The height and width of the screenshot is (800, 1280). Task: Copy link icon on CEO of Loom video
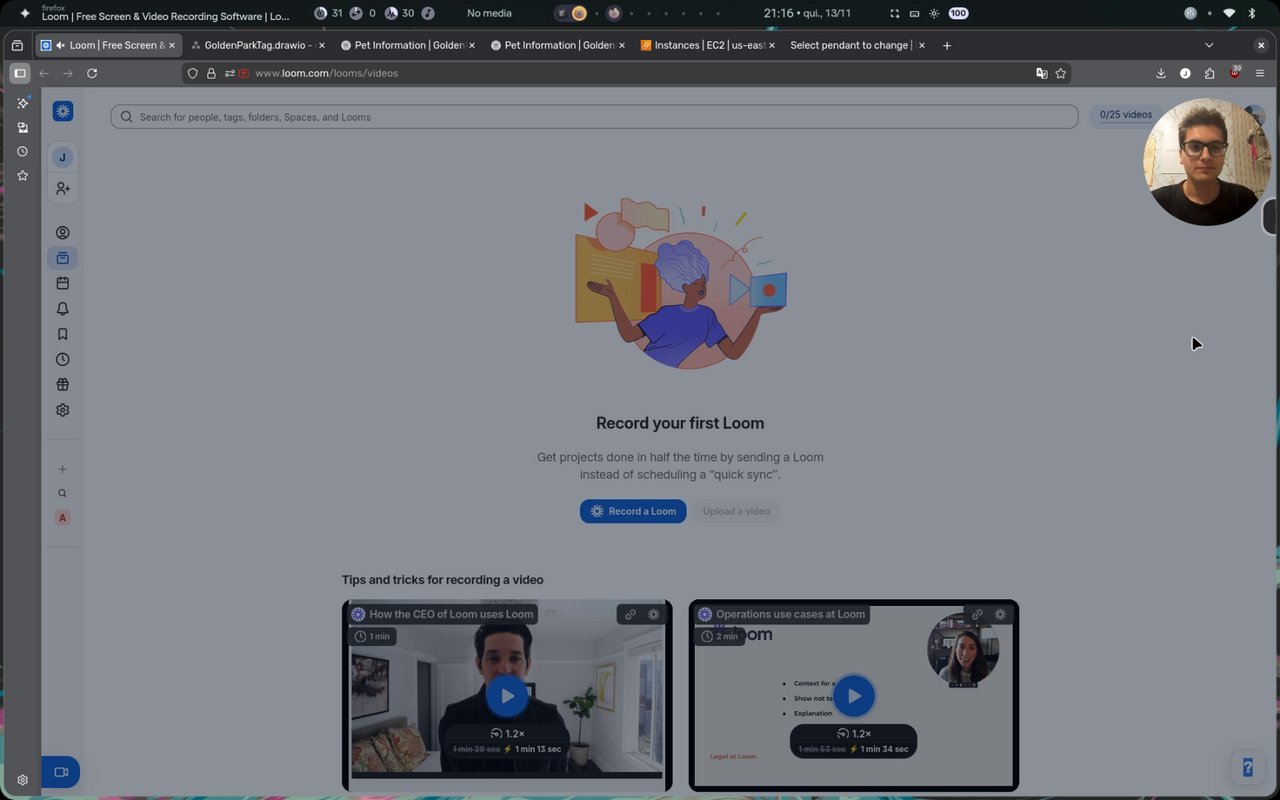pyautogui.click(x=630, y=614)
